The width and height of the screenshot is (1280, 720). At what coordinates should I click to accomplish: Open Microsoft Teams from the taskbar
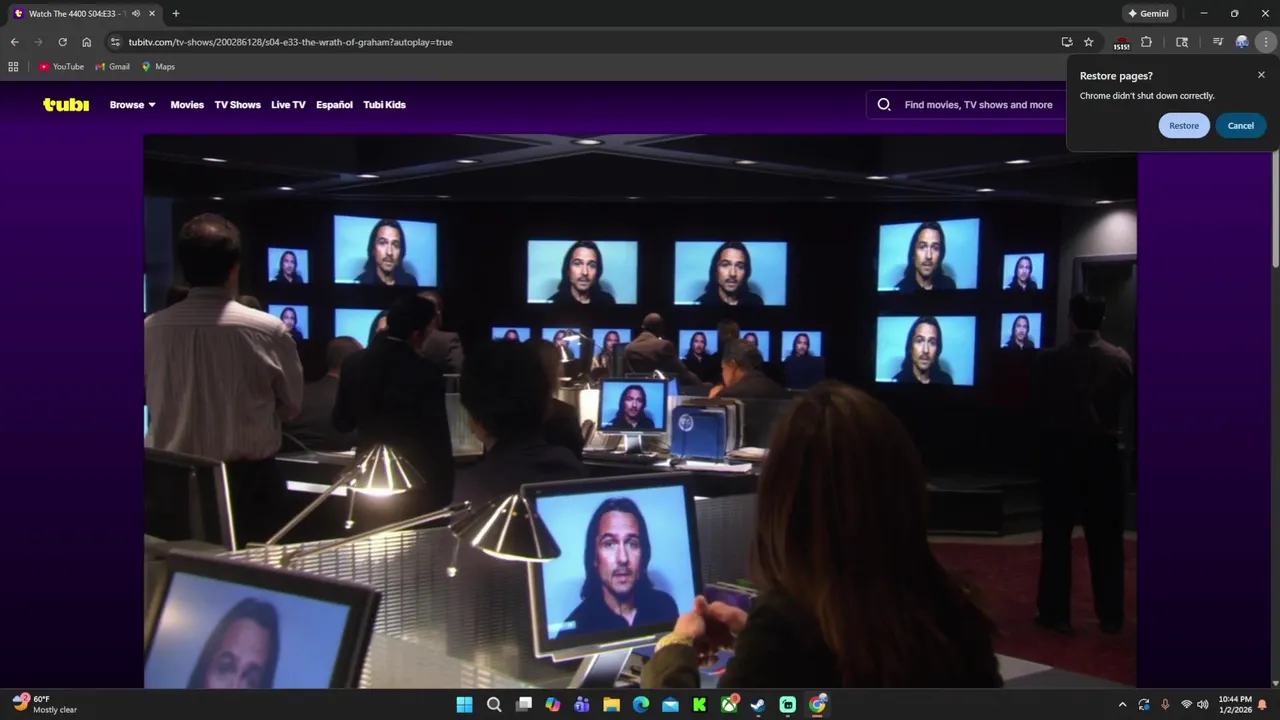(582, 705)
